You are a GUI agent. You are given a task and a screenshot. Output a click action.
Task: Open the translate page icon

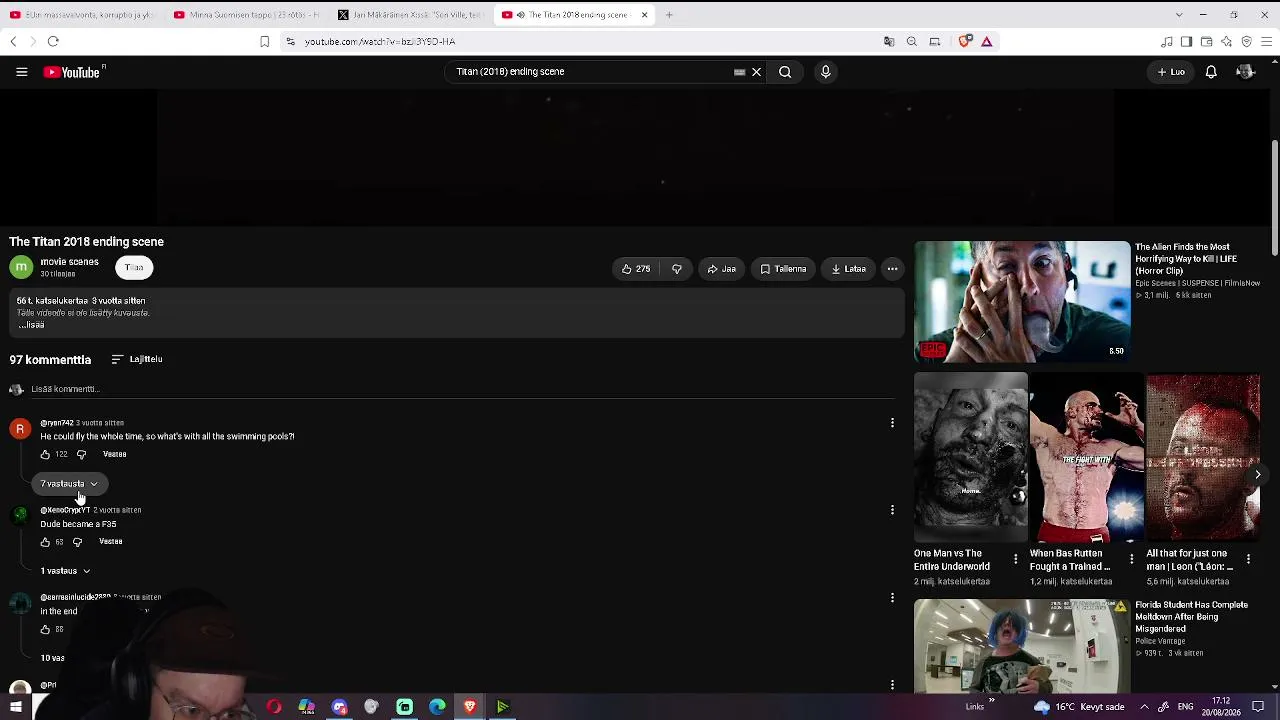(889, 41)
